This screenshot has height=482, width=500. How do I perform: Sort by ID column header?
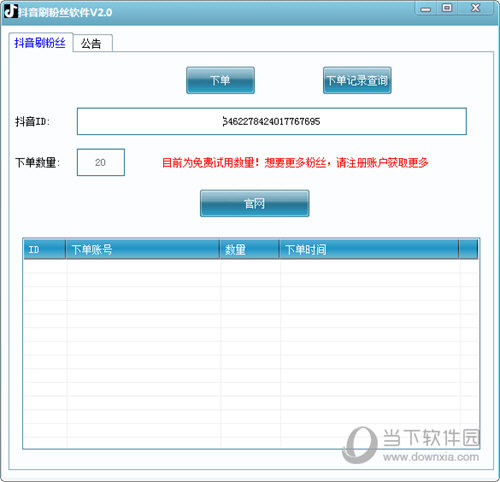(x=44, y=249)
